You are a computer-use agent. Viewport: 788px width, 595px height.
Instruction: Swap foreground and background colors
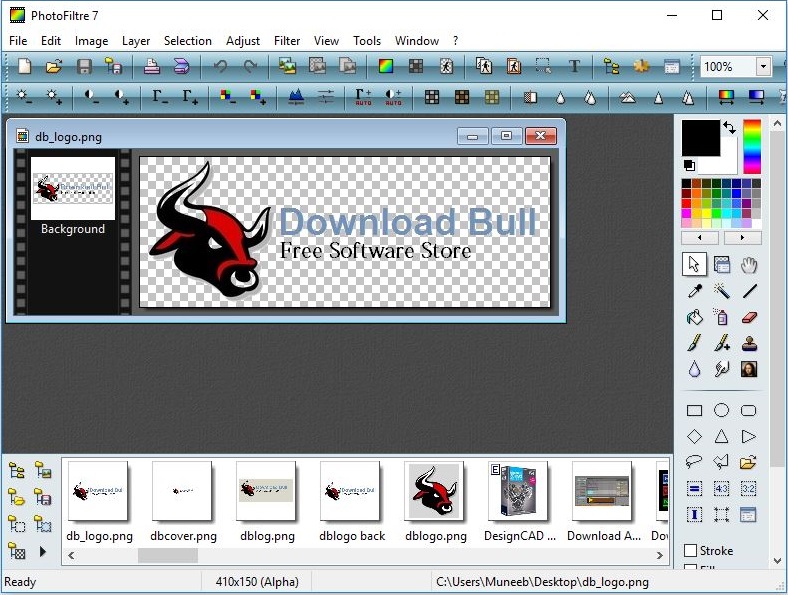click(729, 128)
